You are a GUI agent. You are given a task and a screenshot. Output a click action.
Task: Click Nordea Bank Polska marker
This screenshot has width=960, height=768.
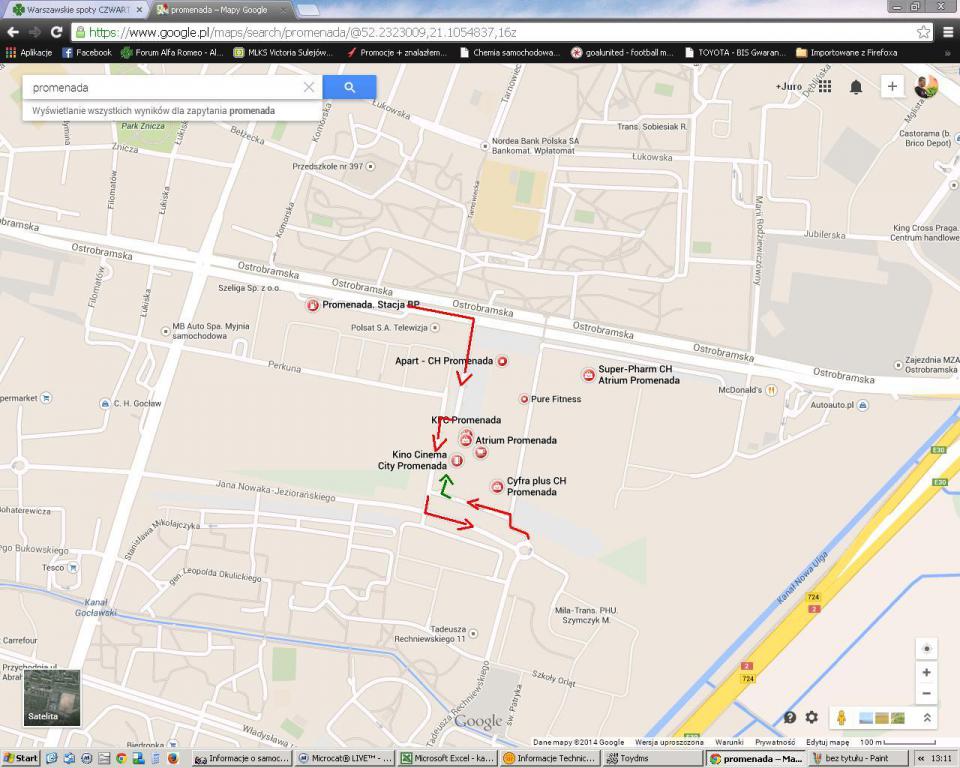point(485,146)
